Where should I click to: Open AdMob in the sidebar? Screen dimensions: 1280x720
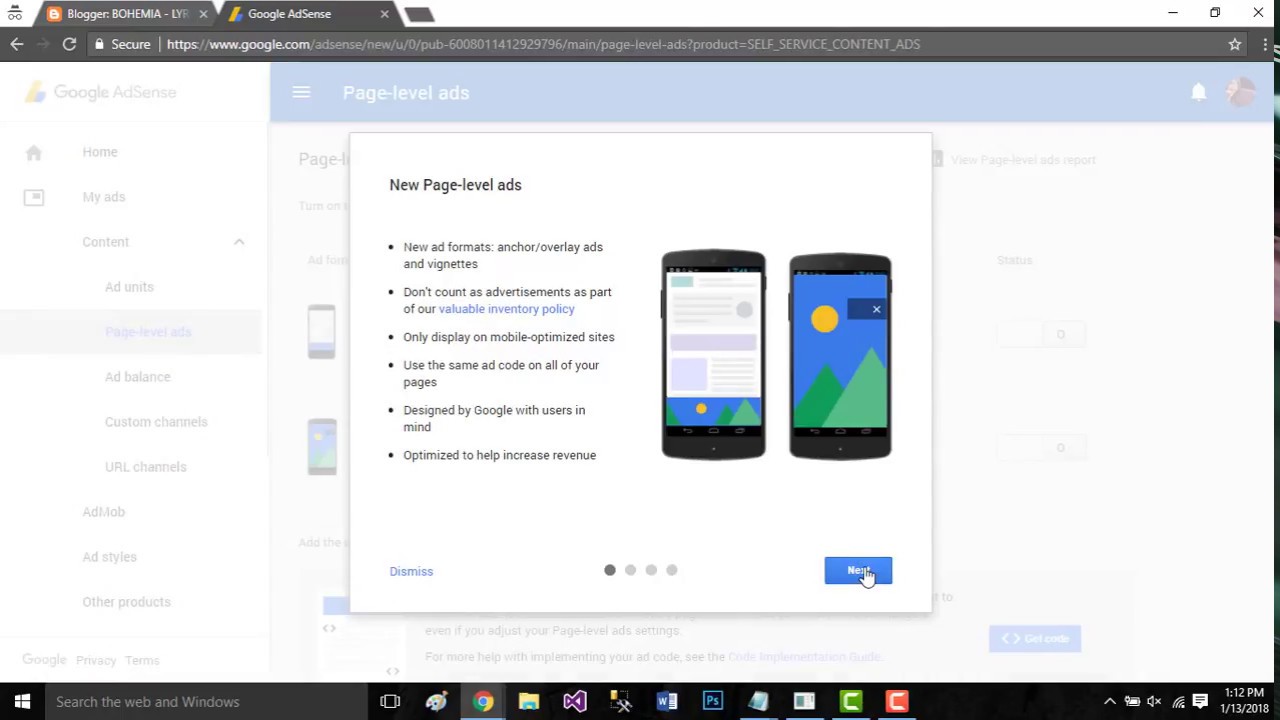(x=104, y=512)
